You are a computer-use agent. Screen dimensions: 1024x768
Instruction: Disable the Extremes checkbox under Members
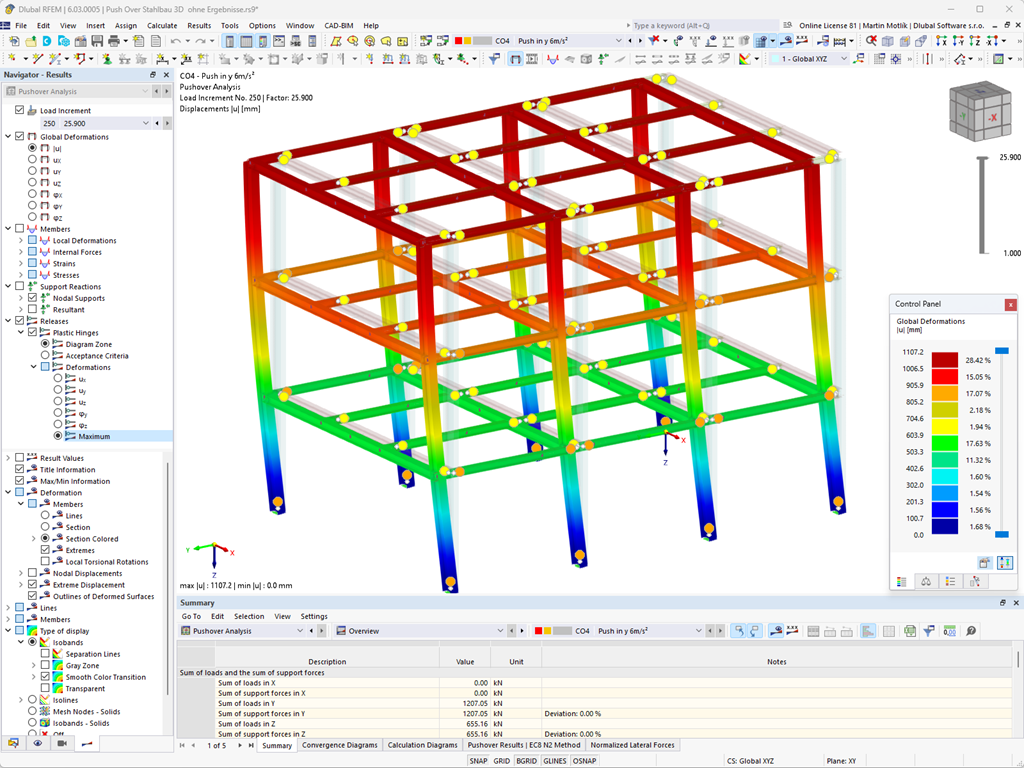pyautogui.click(x=44, y=549)
